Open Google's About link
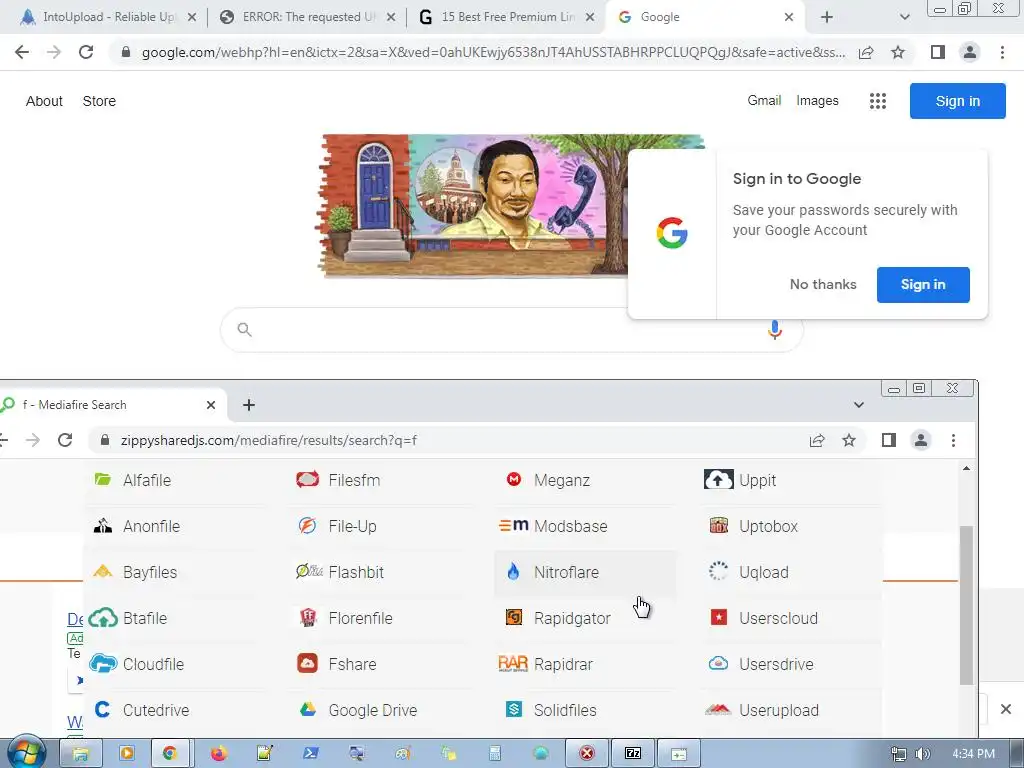The width and height of the screenshot is (1024, 768). [44, 101]
